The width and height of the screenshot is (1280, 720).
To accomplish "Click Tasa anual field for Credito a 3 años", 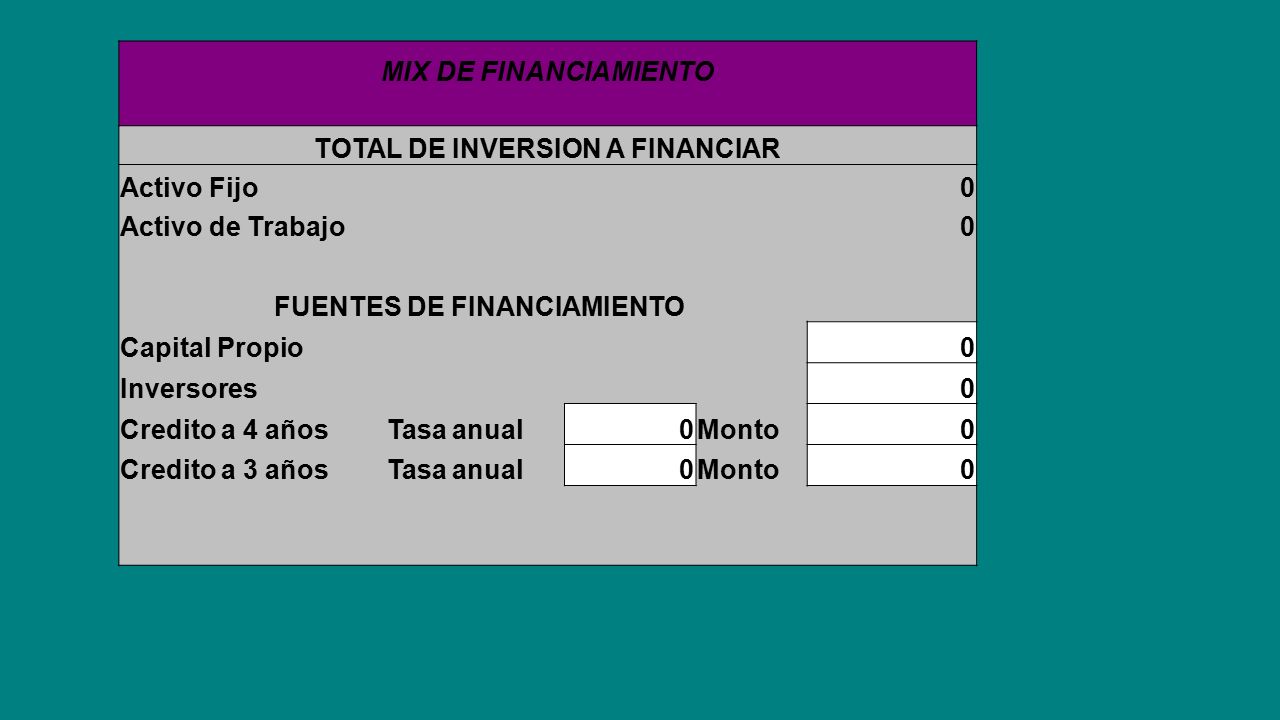I will tap(630, 465).
